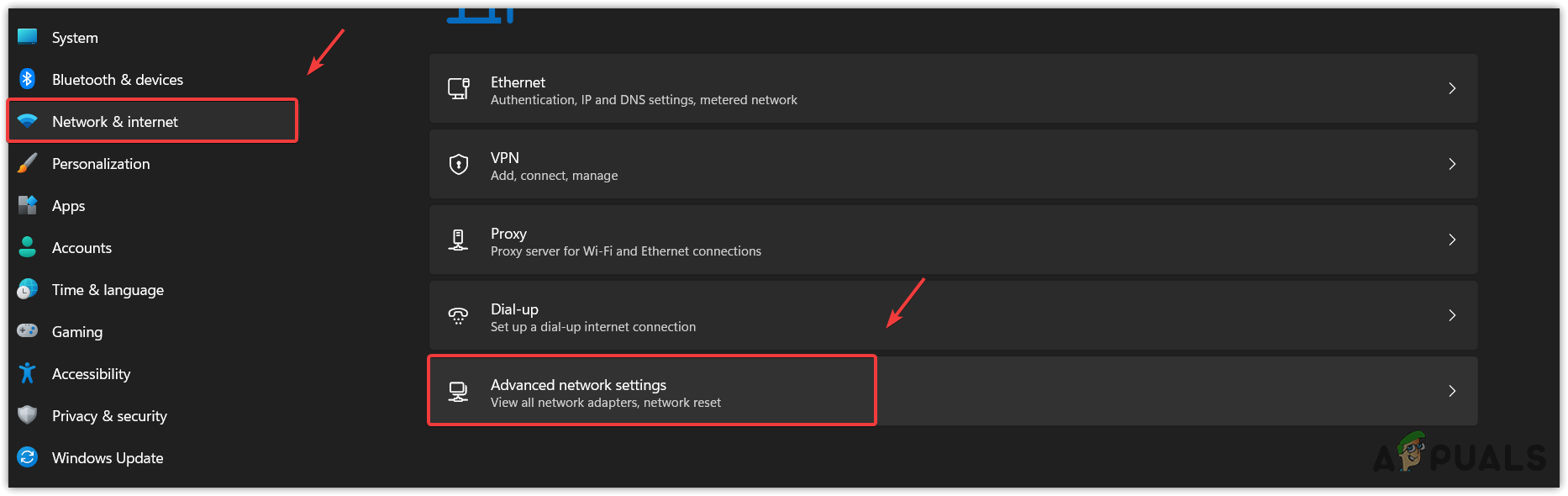Open the System settings category
This screenshot has width=1568, height=496.
click(x=75, y=38)
